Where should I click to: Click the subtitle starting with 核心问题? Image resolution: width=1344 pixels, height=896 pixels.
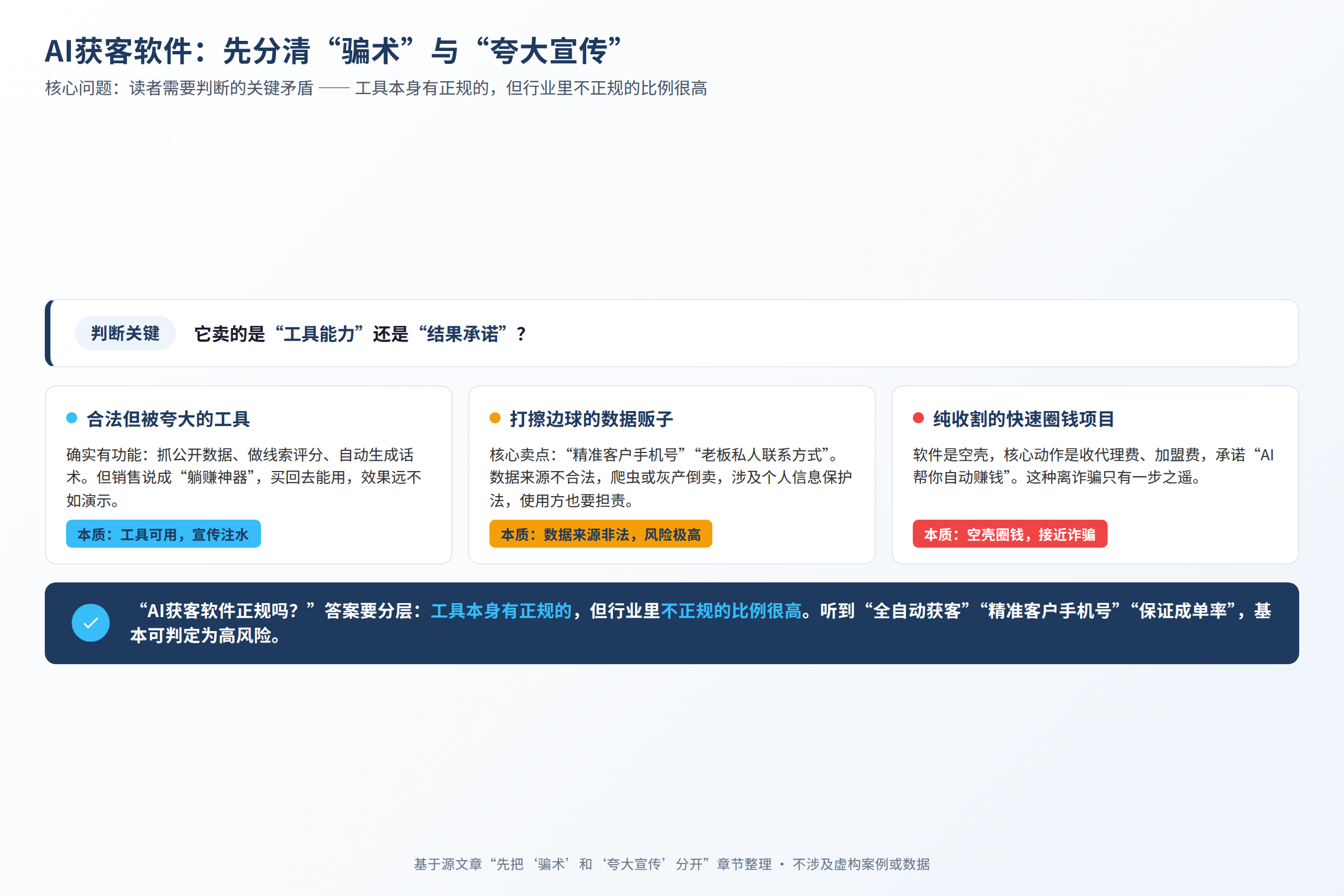coord(376,88)
